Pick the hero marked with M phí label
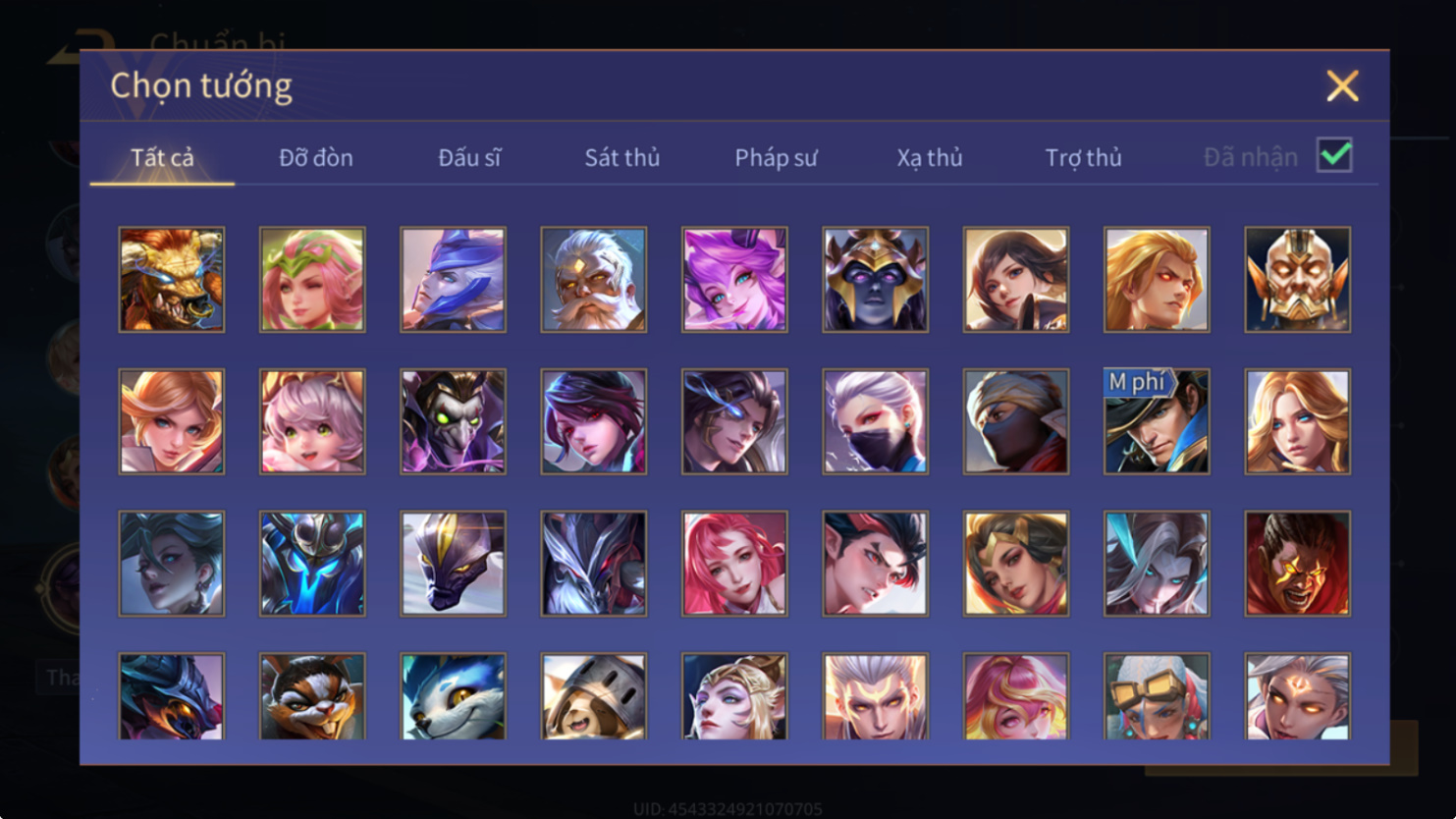 coord(1157,421)
